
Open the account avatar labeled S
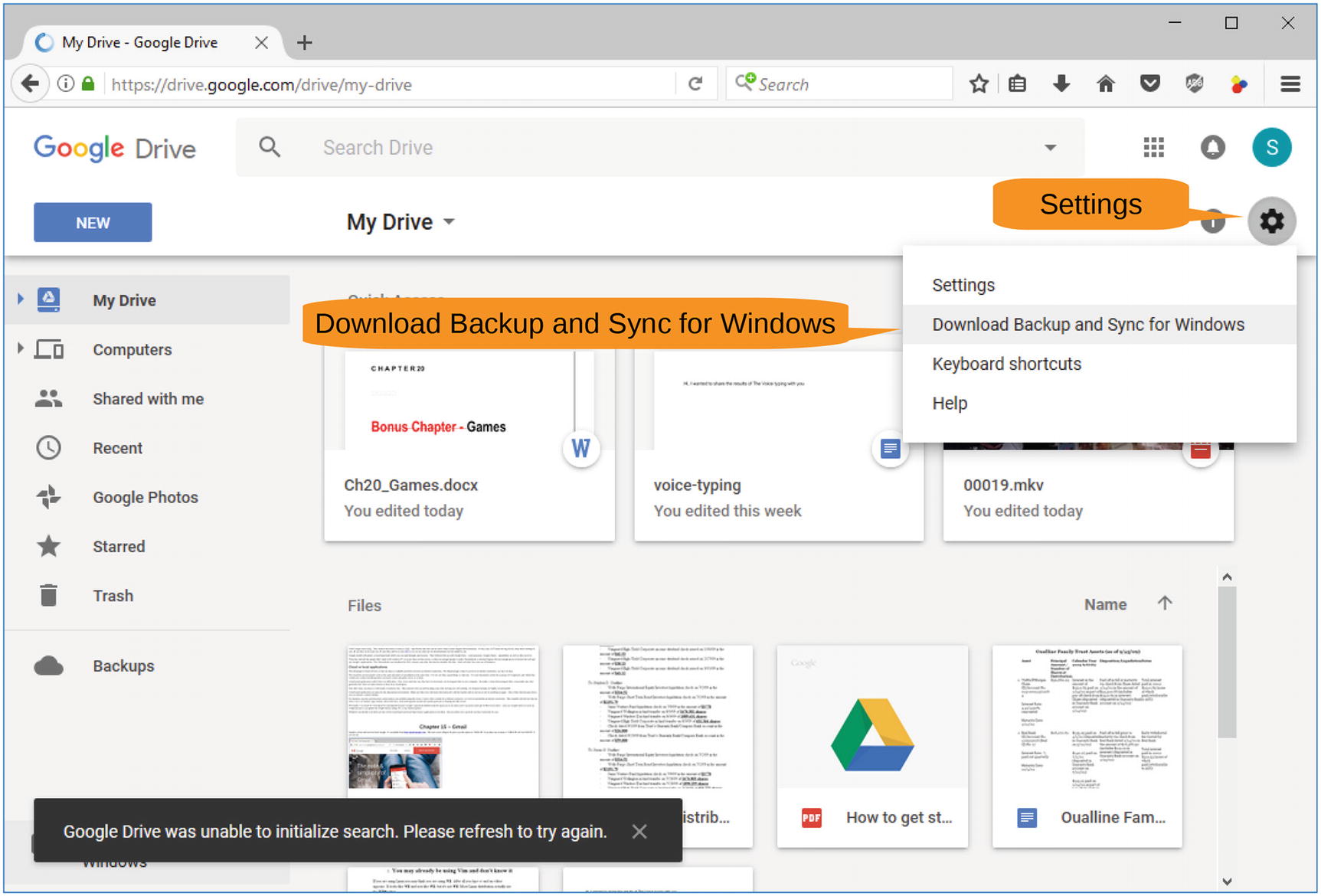click(x=1272, y=147)
